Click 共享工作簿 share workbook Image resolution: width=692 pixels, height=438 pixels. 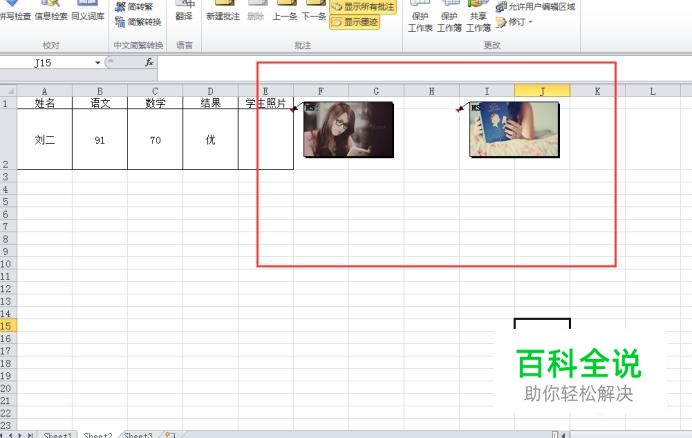coord(478,18)
